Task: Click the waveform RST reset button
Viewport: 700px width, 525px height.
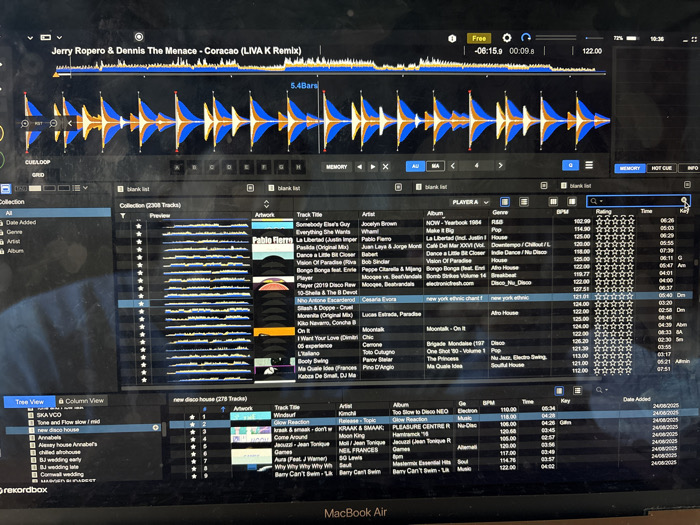Action: click(39, 124)
